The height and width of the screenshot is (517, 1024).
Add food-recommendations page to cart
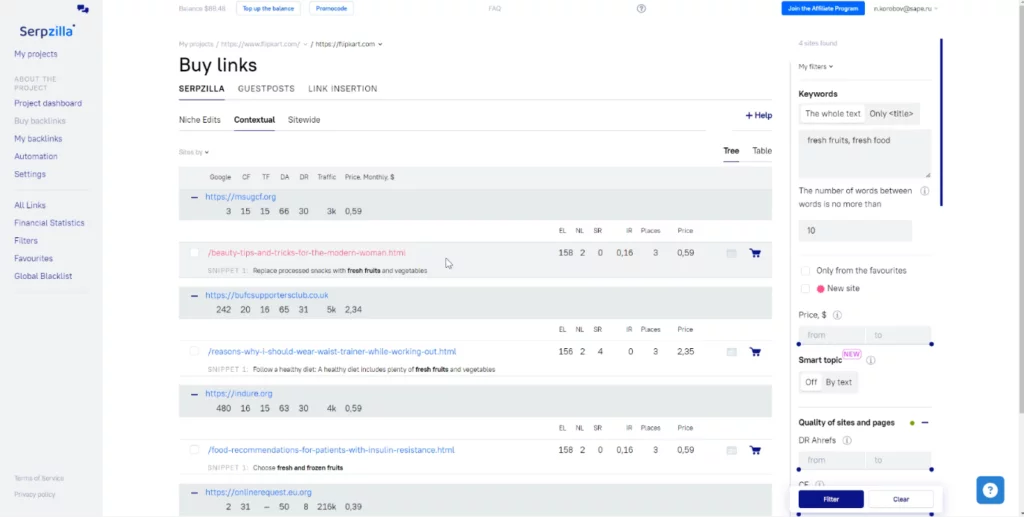click(x=755, y=450)
